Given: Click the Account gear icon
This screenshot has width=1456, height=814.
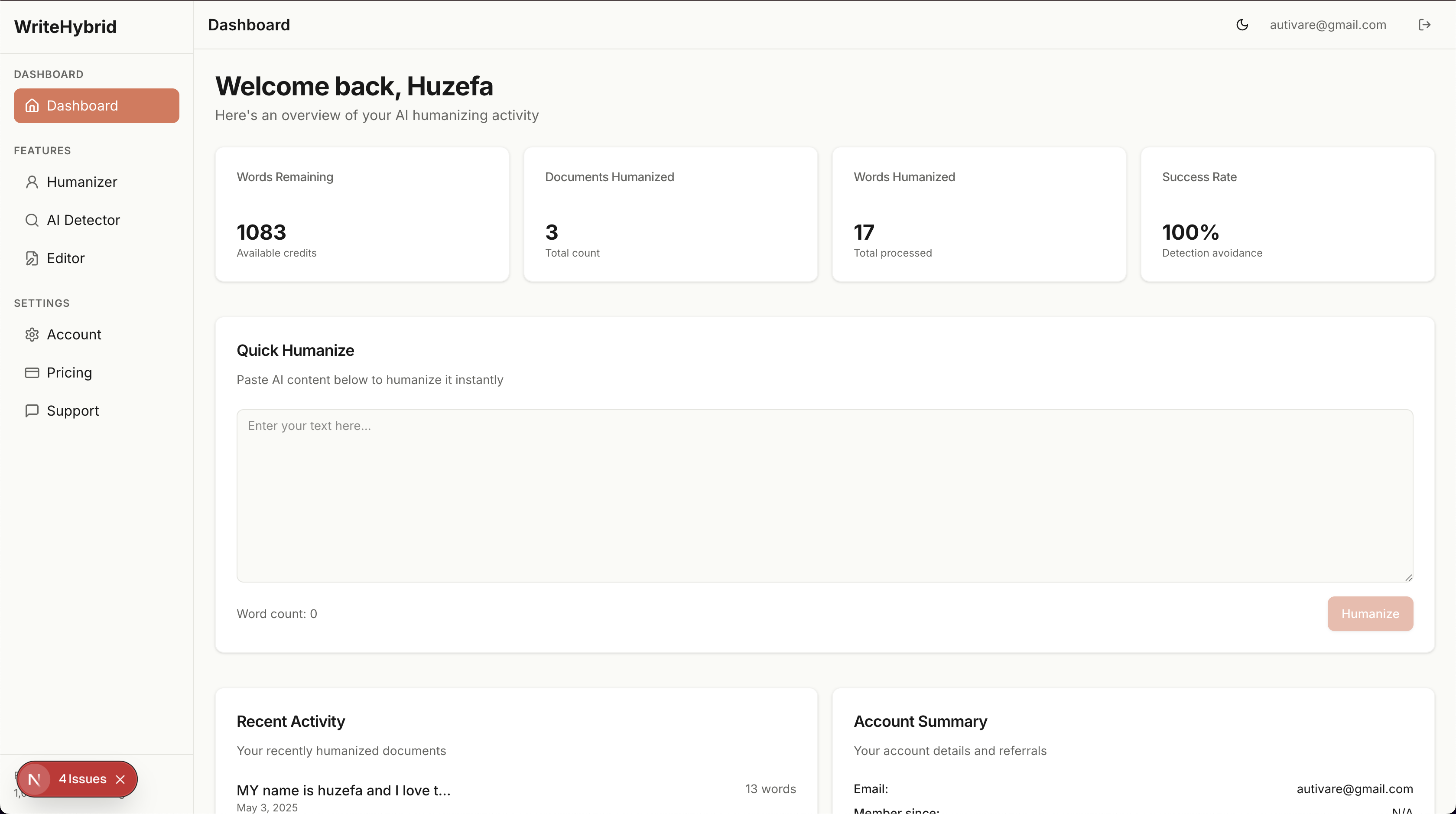Looking at the screenshot, I should 32,335.
